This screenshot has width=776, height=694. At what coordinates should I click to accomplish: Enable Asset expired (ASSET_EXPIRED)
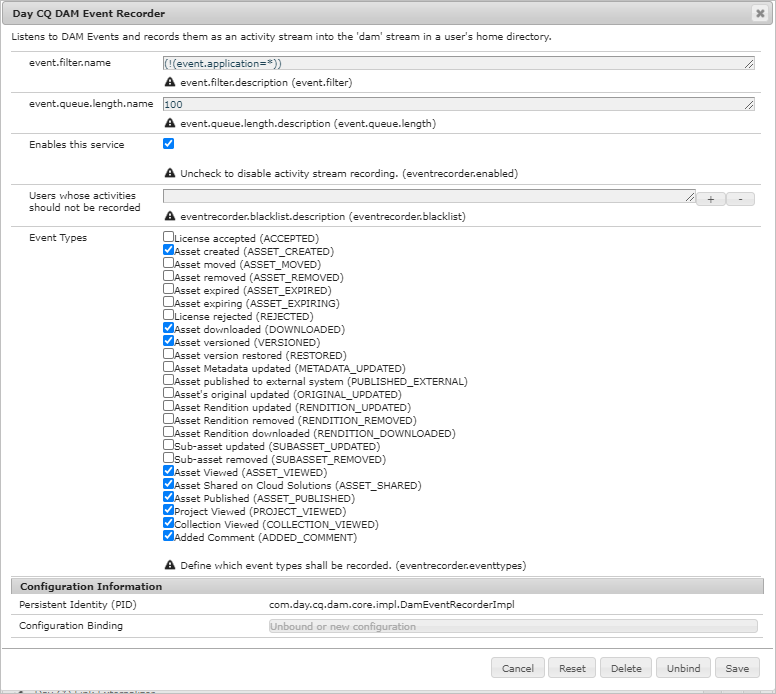[168, 289]
